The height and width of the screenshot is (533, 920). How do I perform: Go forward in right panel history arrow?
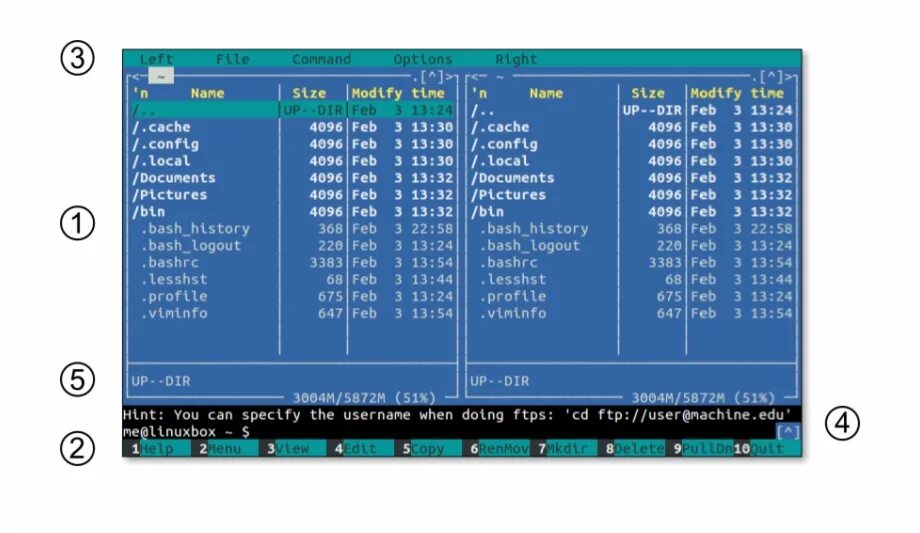[x=789, y=76]
